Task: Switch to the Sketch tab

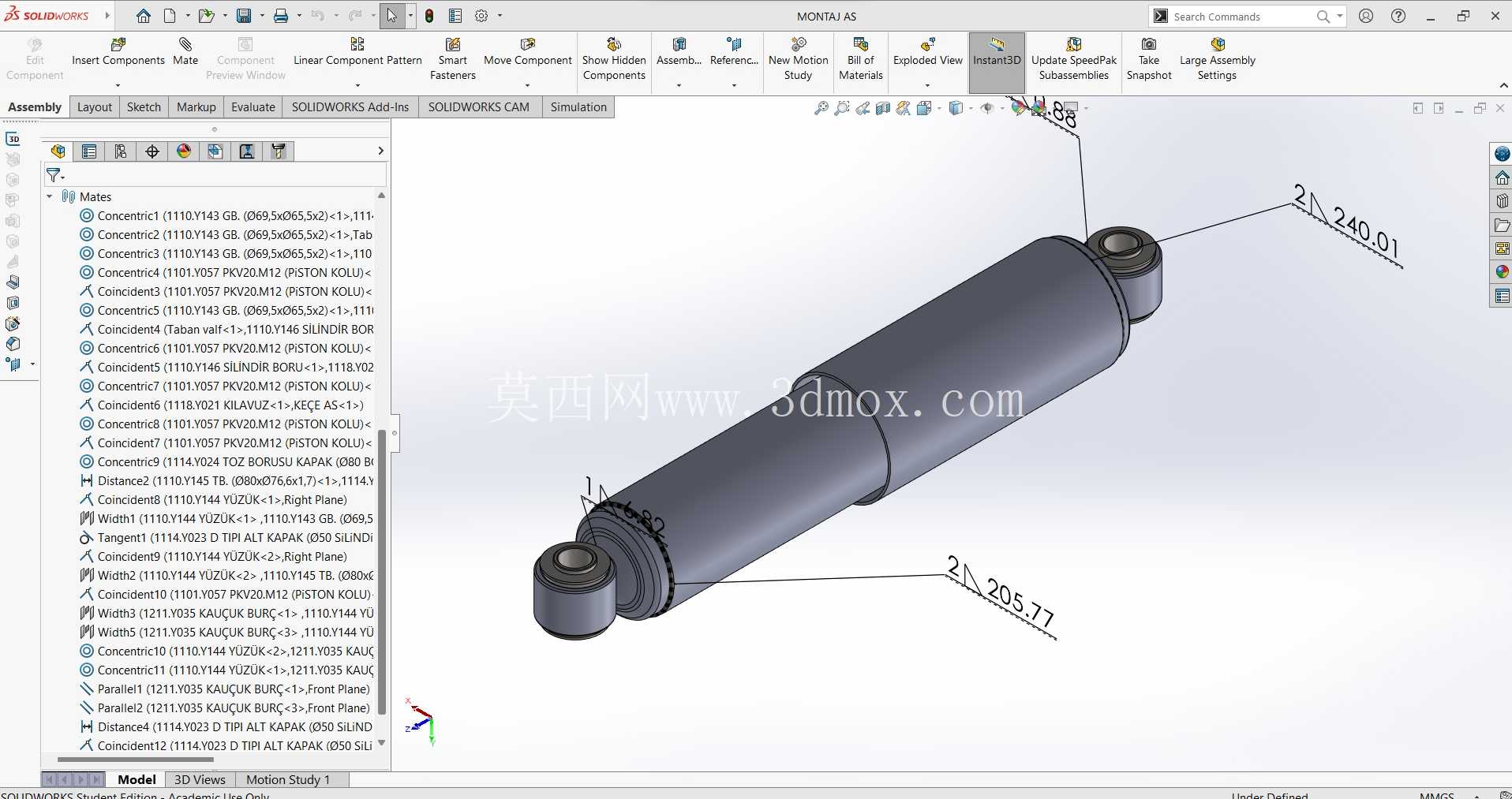Action: (144, 107)
